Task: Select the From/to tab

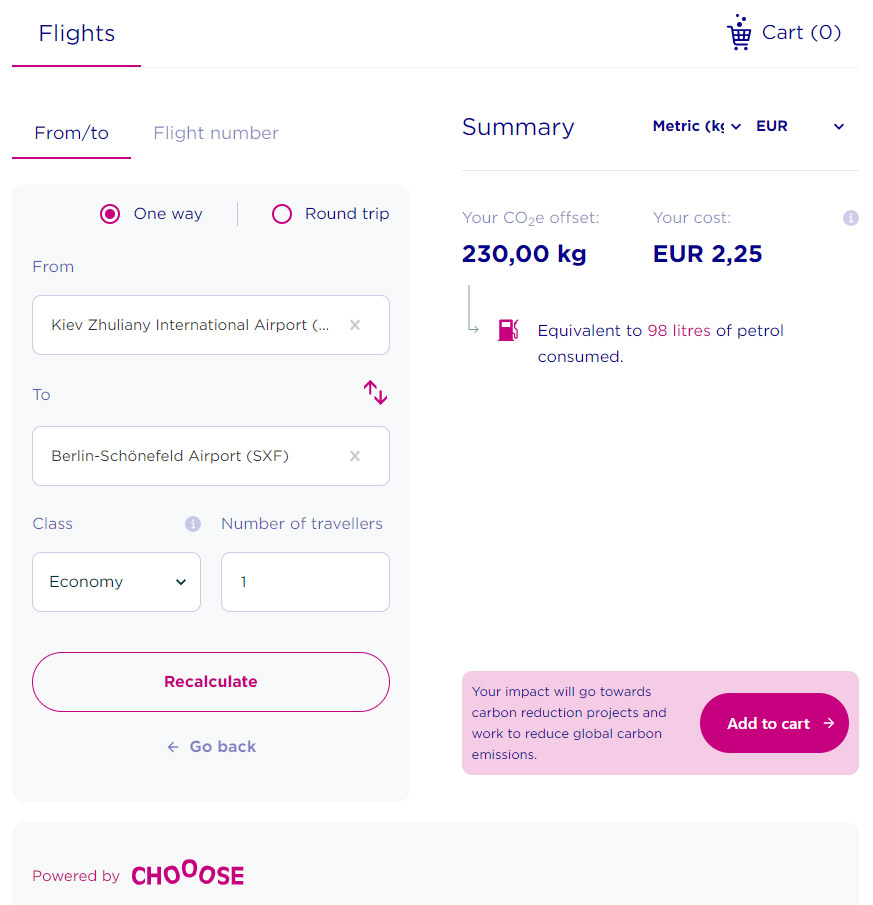Action: 72,133
